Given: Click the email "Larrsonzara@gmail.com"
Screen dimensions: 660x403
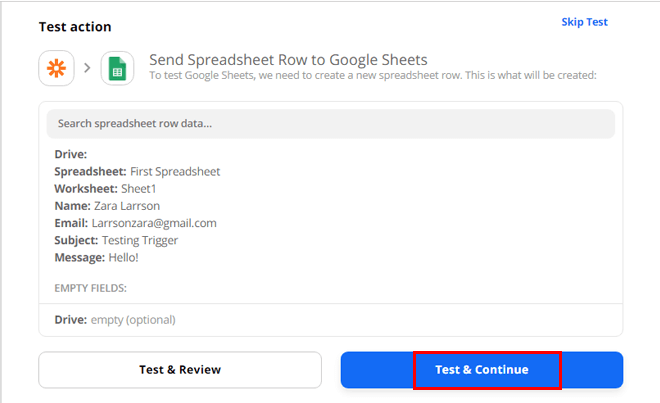Looking at the screenshot, I should point(154,223).
